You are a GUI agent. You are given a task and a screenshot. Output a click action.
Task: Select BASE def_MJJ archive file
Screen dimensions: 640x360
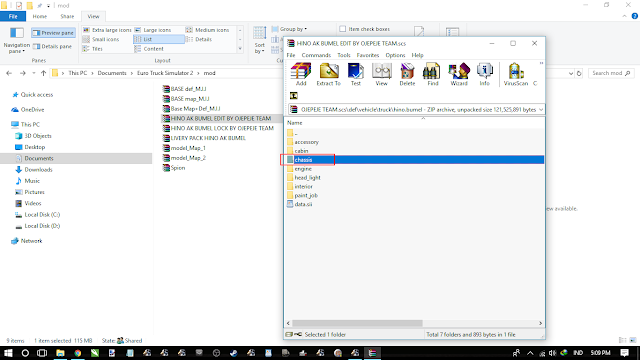(184, 89)
